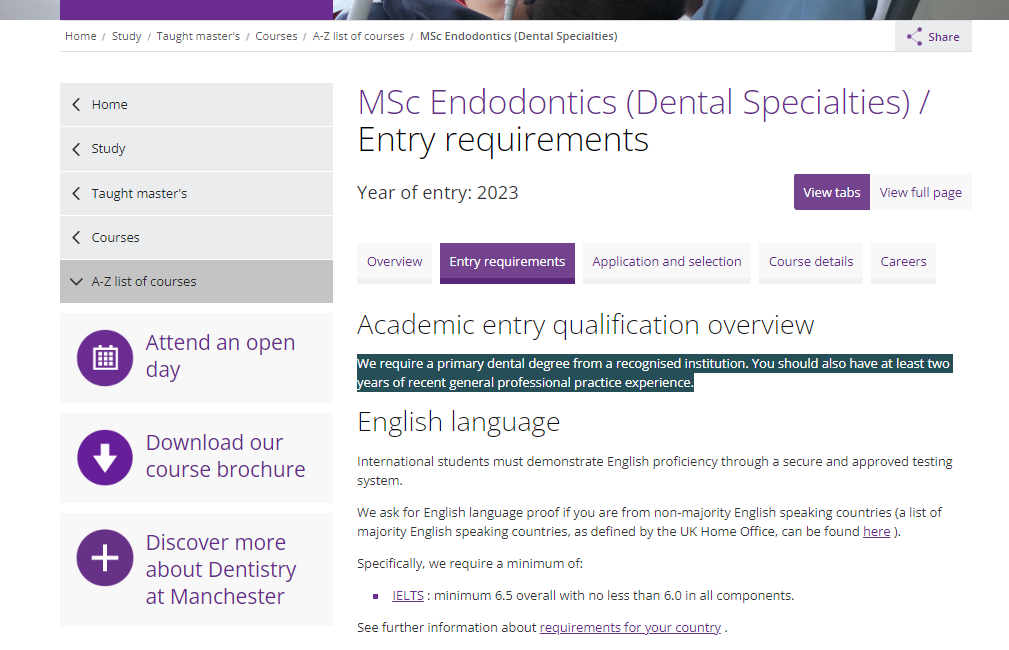Viewport: 1009px width, 650px height.
Task: Switch to the Course details tab
Action: pyautogui.click(x=810, y=262)
